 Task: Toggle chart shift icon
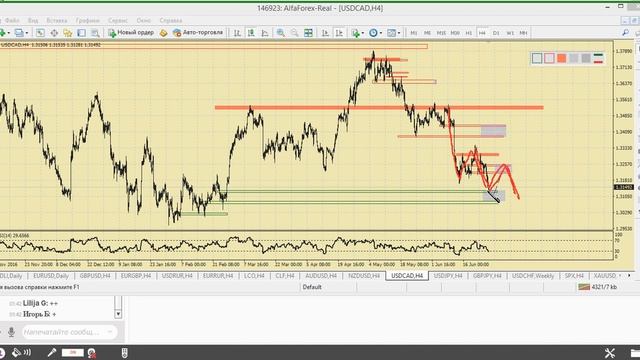339,33
